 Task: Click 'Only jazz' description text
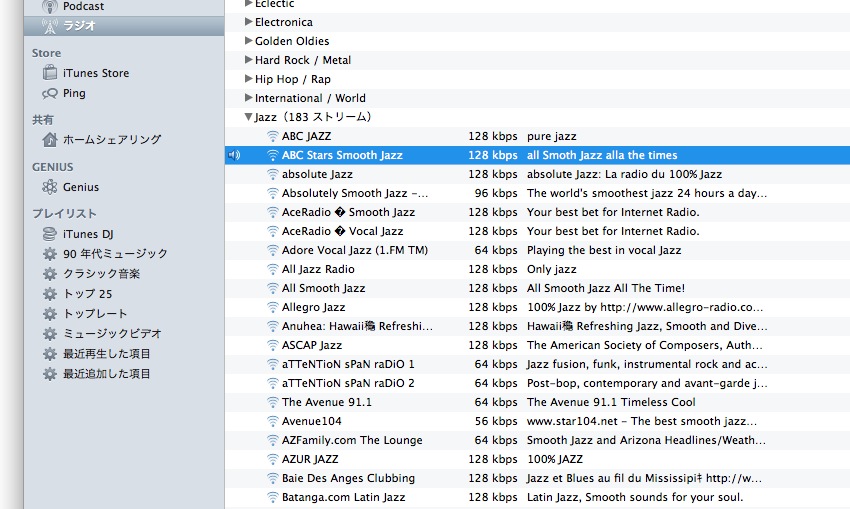click(x=551, y=269)
